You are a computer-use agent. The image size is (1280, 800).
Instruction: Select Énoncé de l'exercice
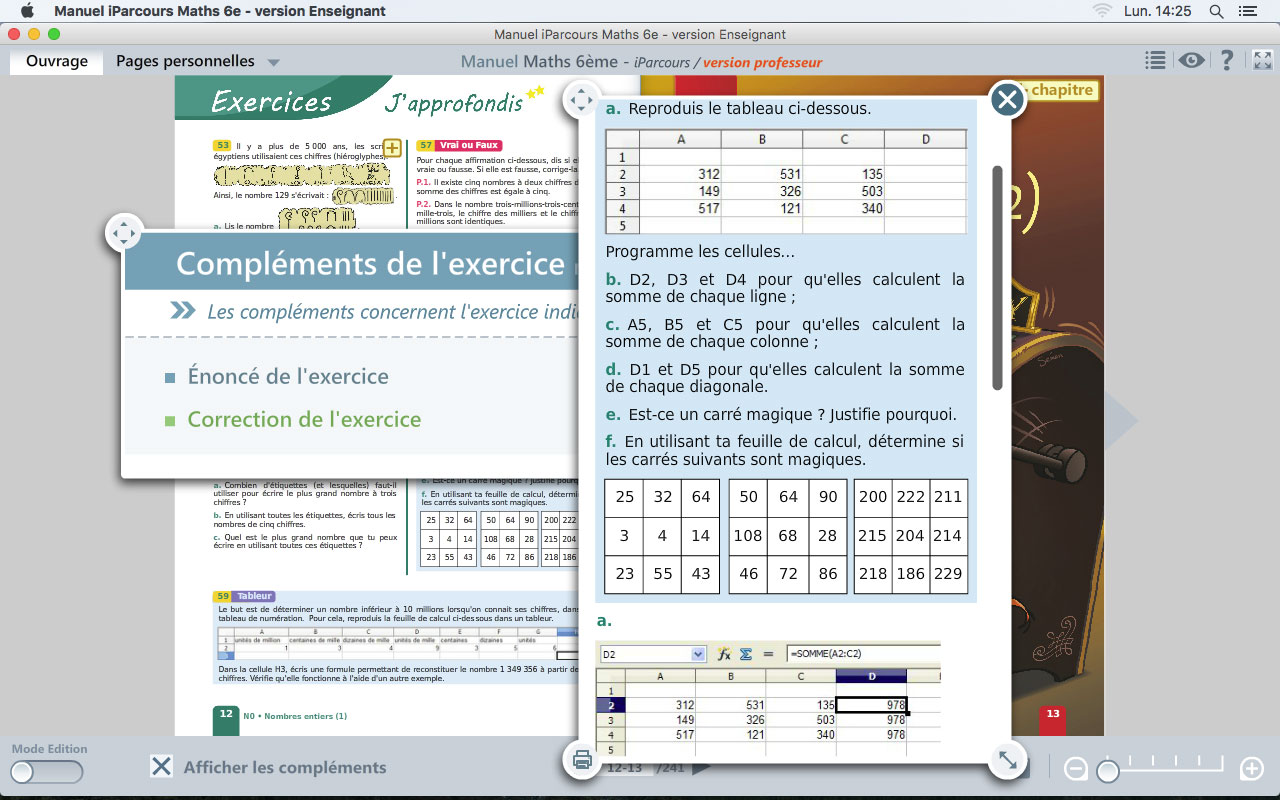pos(288,376)
